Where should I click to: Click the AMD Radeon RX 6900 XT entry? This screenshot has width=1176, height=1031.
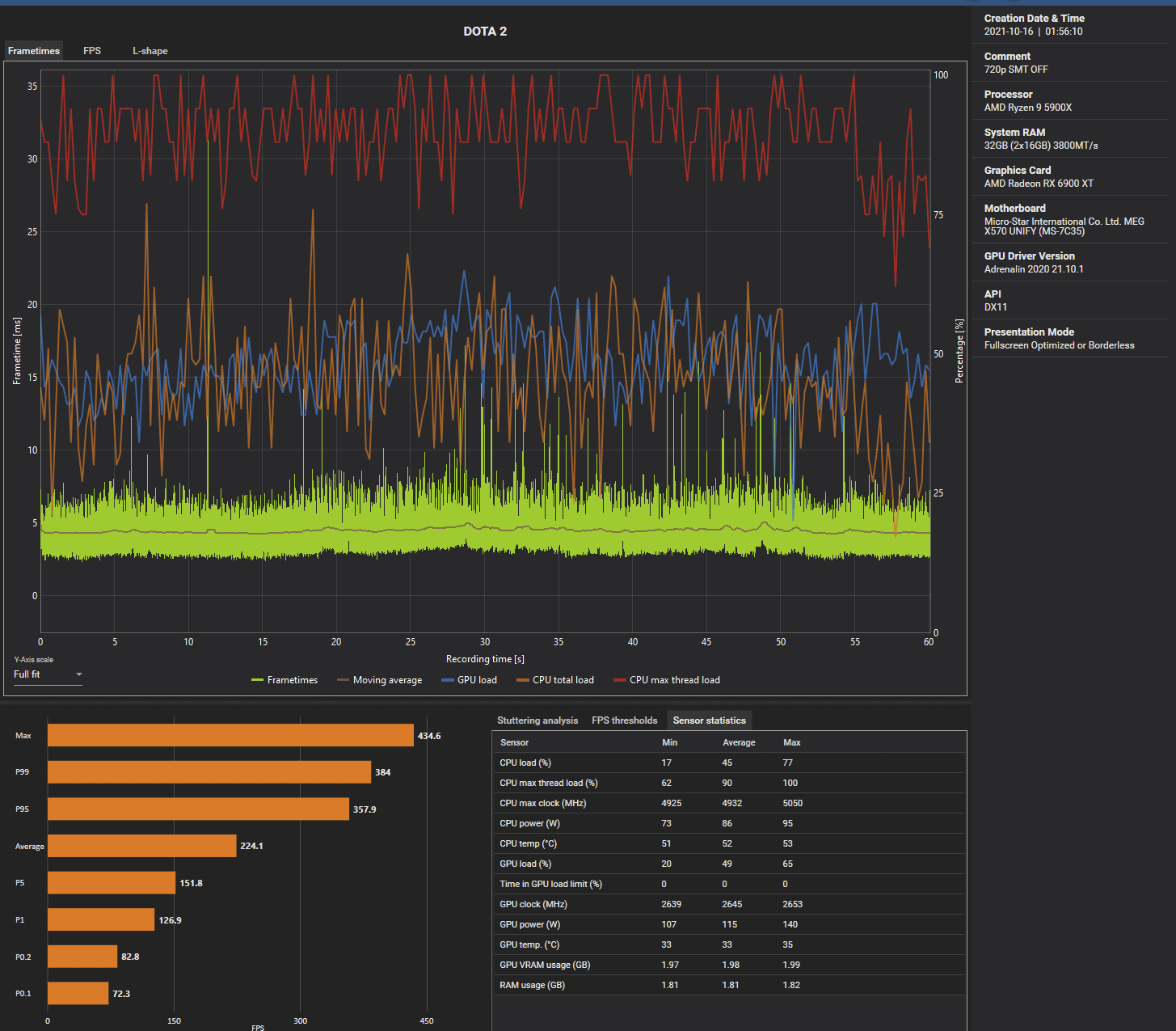1039,184
